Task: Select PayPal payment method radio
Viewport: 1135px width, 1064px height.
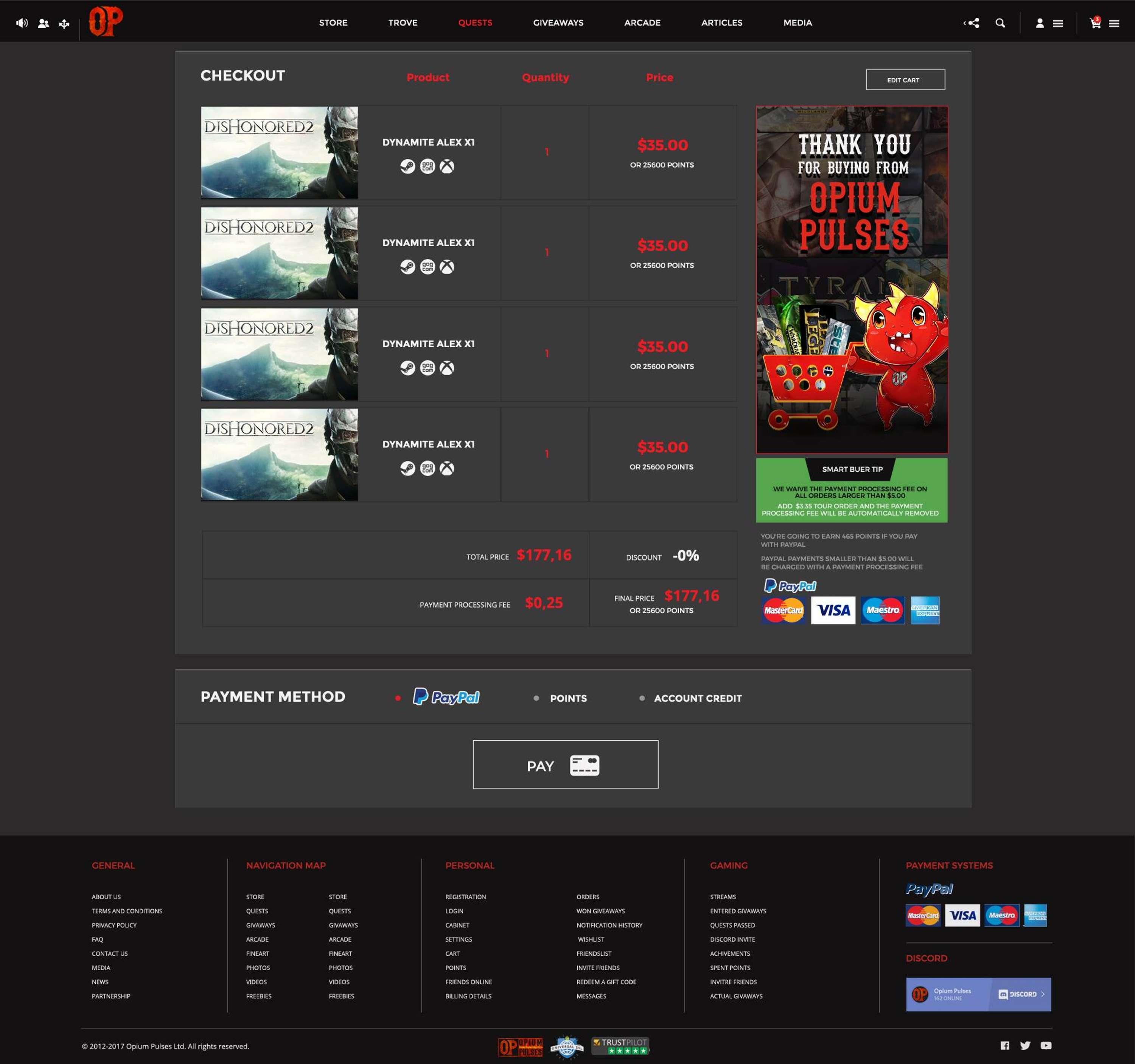Action: (398, 698)
